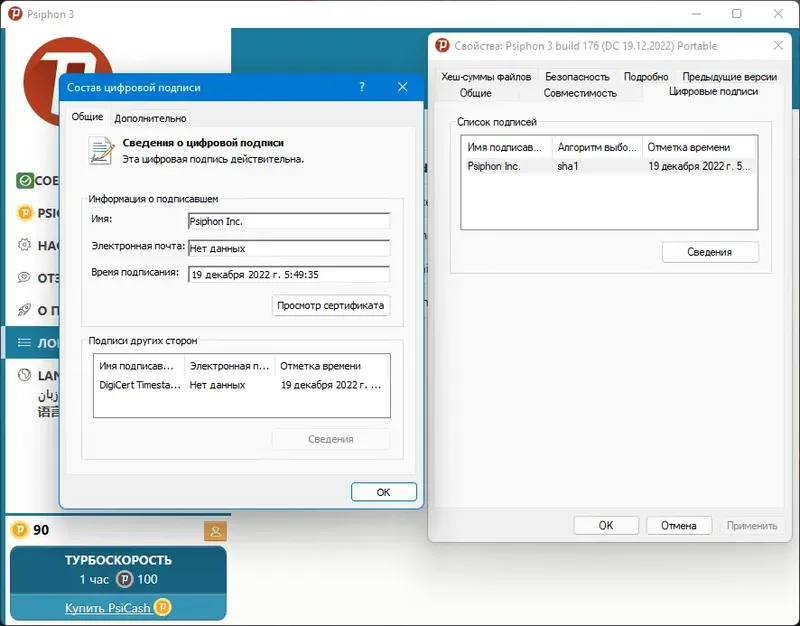Select the PsiCash coin icon in sidebar
Image resolution: width=800 pixels, height=626 pixels.
pos(27,213)
